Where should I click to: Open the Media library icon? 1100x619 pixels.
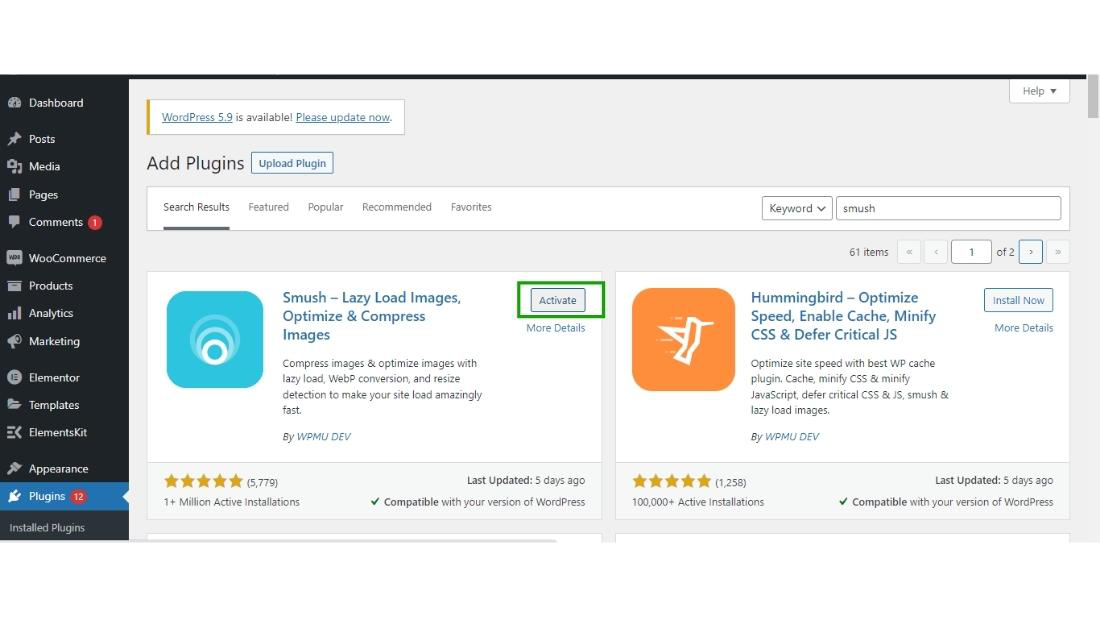[15, 166]
